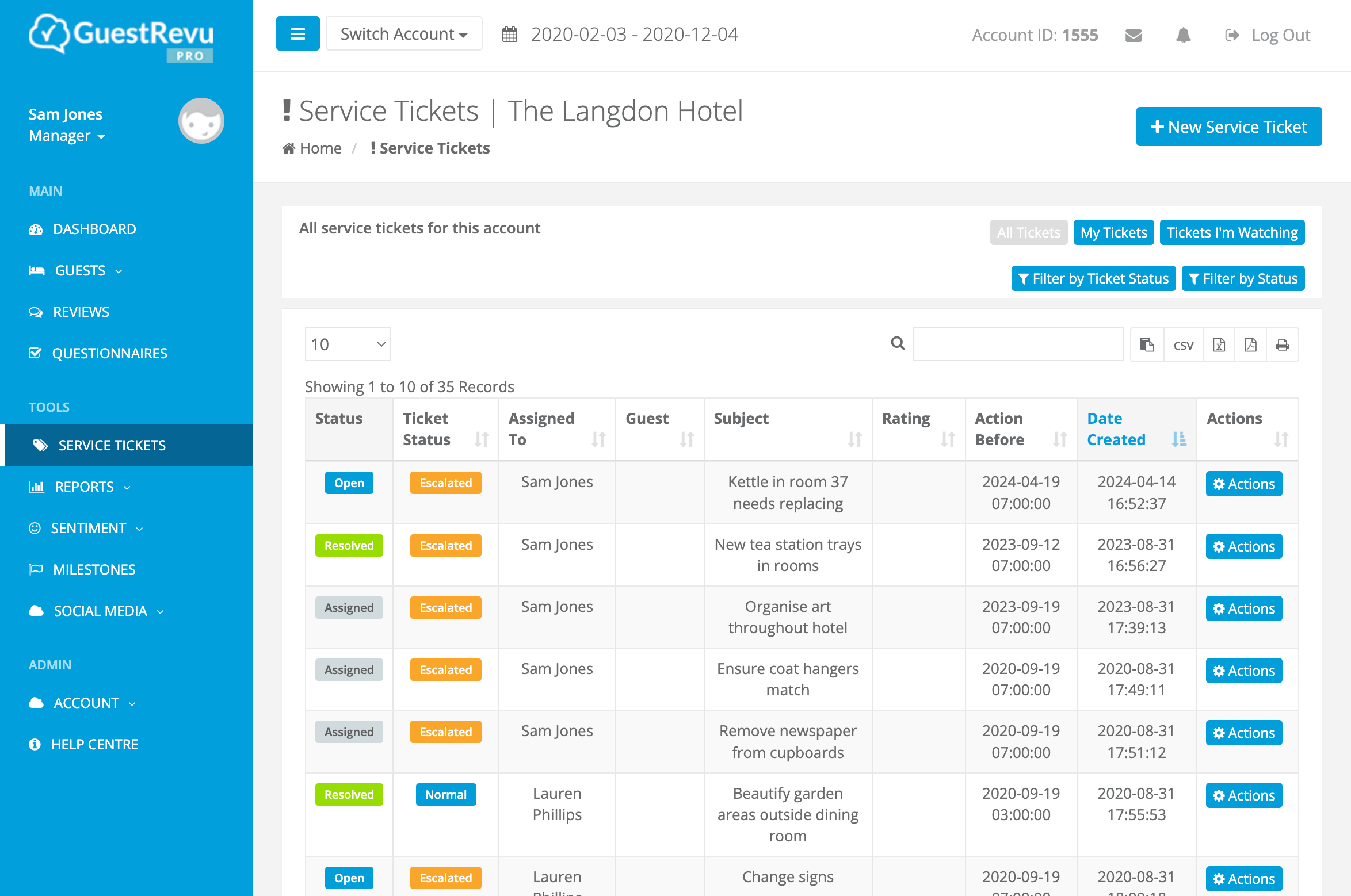This screenshot has height=896, width=1351.
Task: Click Resolved status of tea station ticket
Action: (349, 545)
